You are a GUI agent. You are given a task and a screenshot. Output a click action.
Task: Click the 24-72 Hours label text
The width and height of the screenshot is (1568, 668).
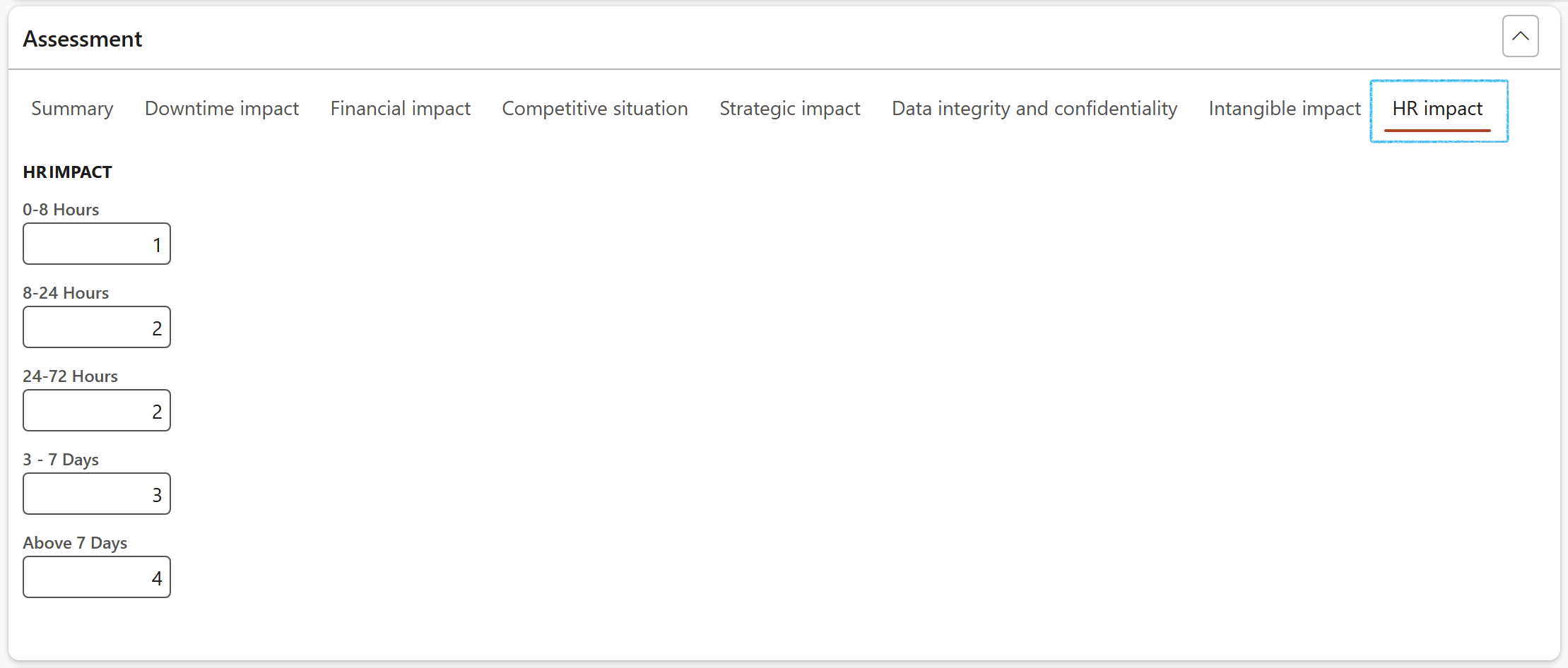point(70,376)
